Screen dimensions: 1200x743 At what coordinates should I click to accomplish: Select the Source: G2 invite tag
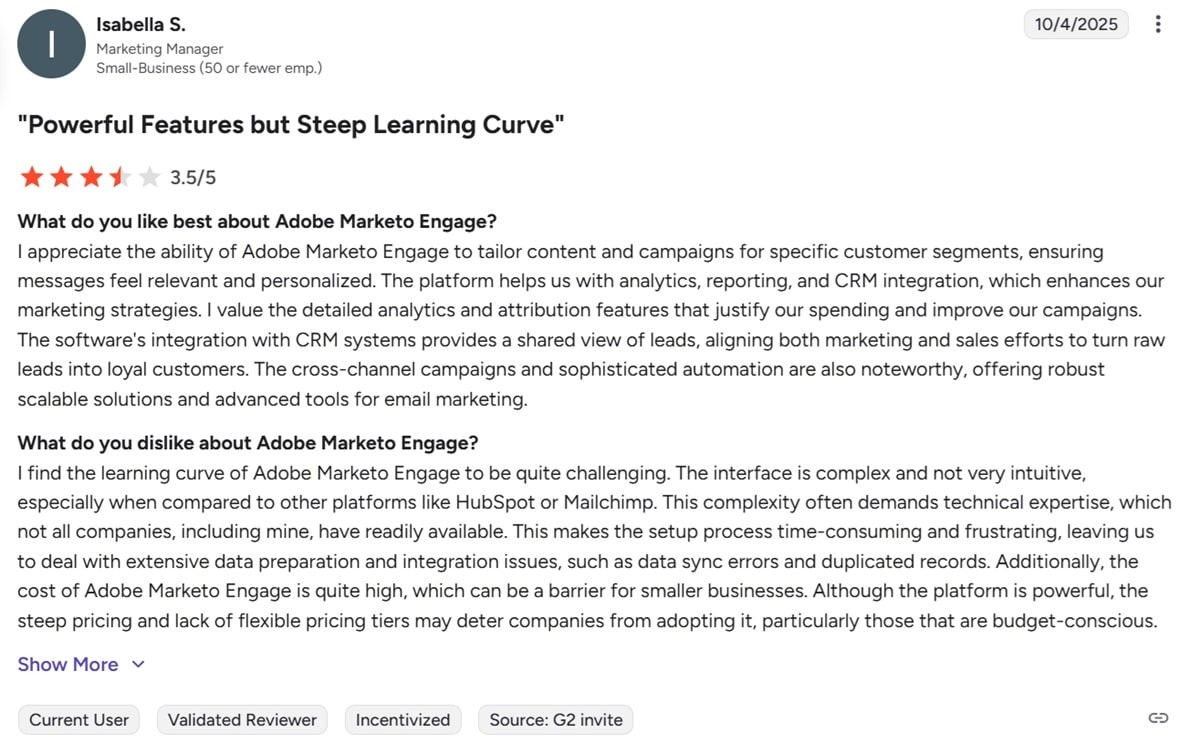[x=555, y=719]
